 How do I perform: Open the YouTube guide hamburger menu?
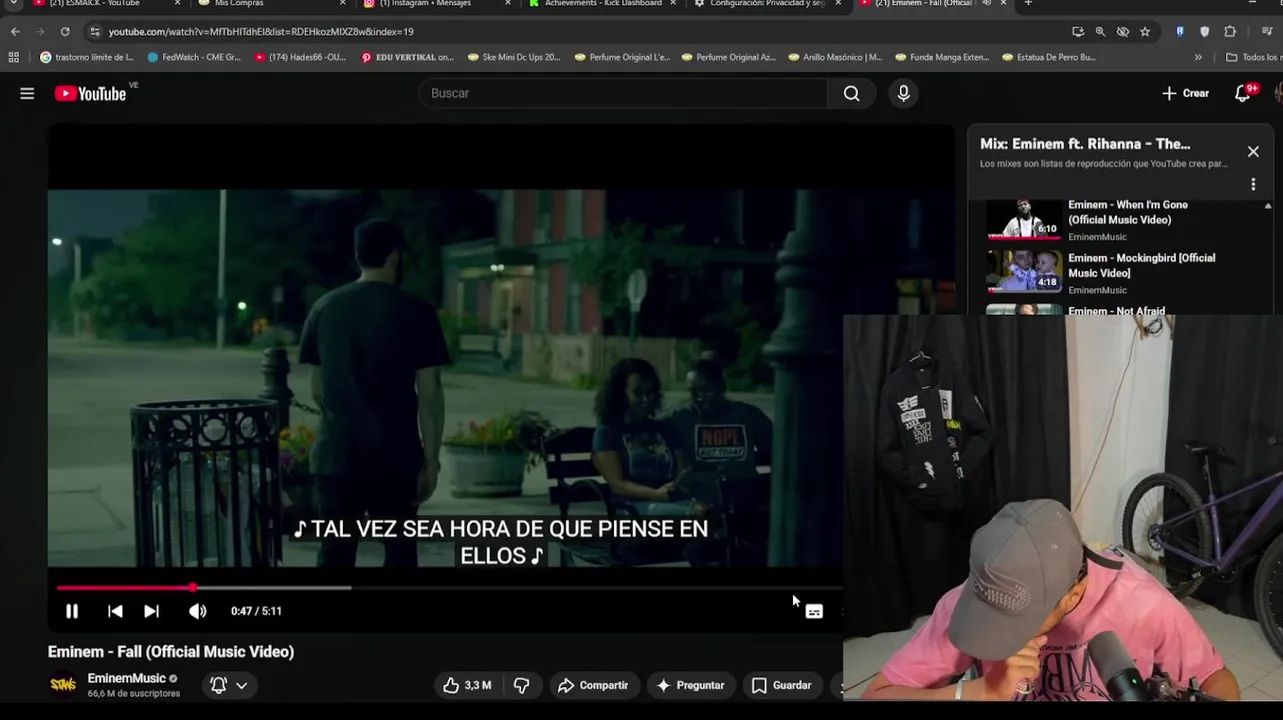[x=27, y=93]
